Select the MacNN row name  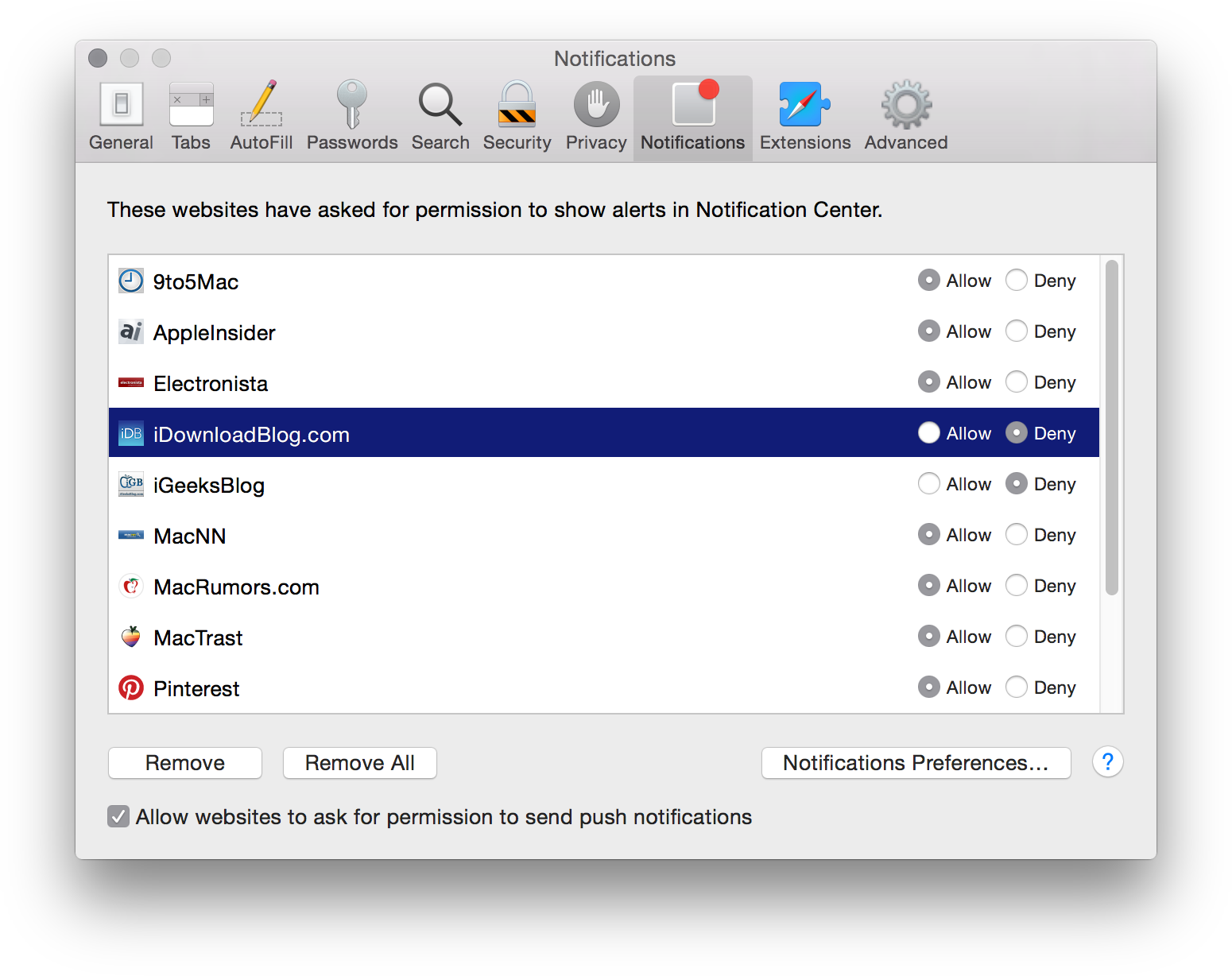click(190, 536)
